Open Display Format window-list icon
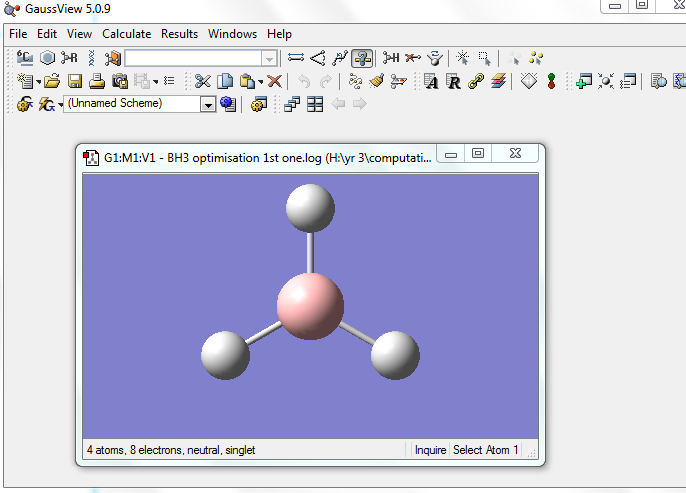686x493 pixels. coord(628,81)
